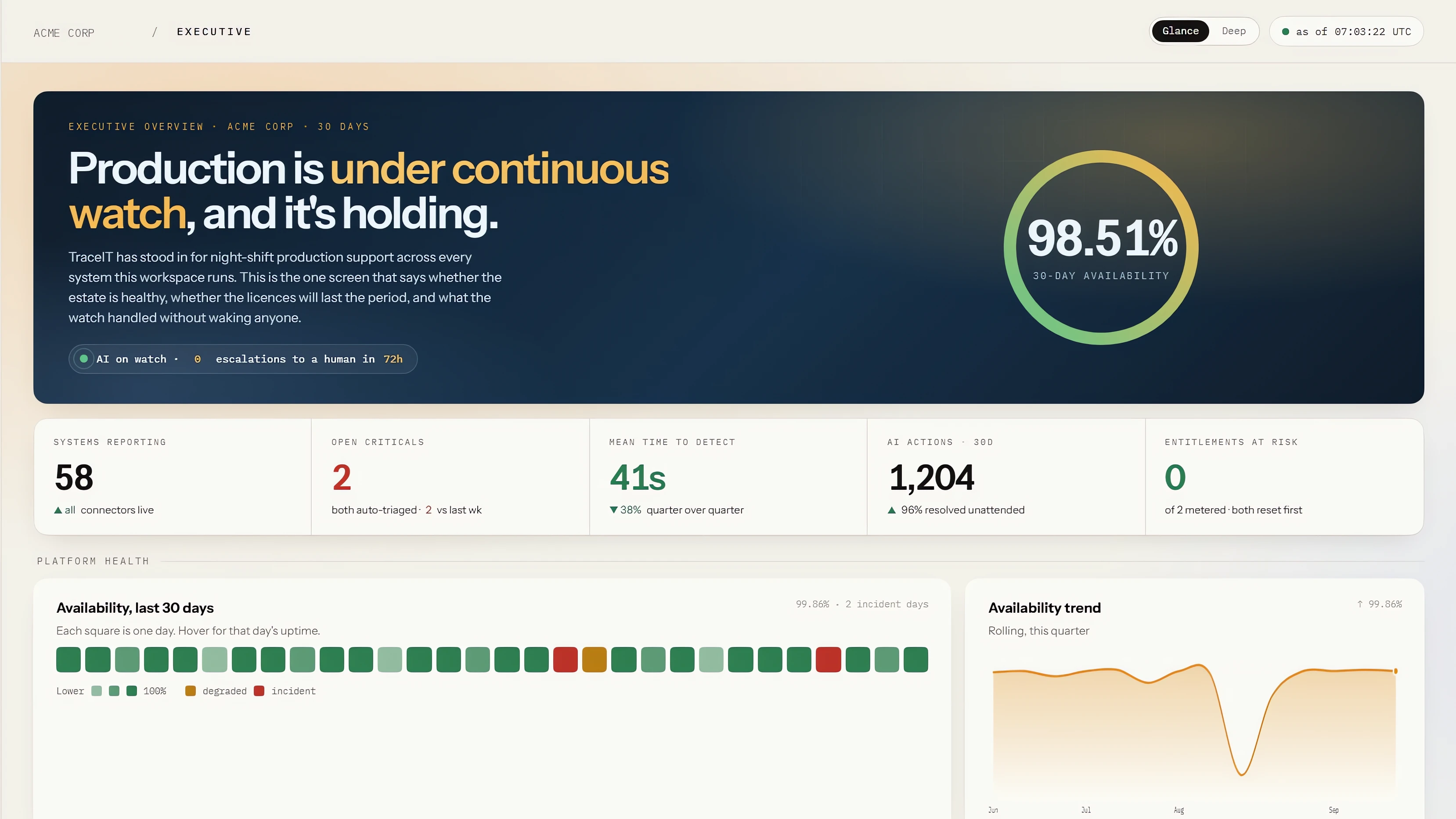Viewport: 1456px width, 819px height.
Task: Click the 'Aug' axis label on trend chart
Action: (x=1179, y=810)
